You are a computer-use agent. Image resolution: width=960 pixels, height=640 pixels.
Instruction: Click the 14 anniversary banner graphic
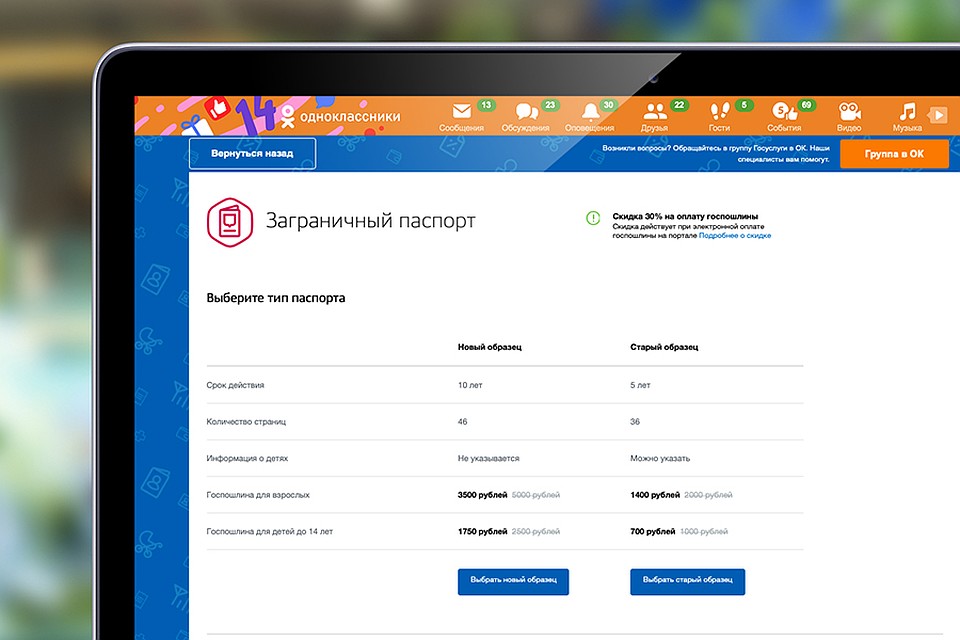[256, 115]
